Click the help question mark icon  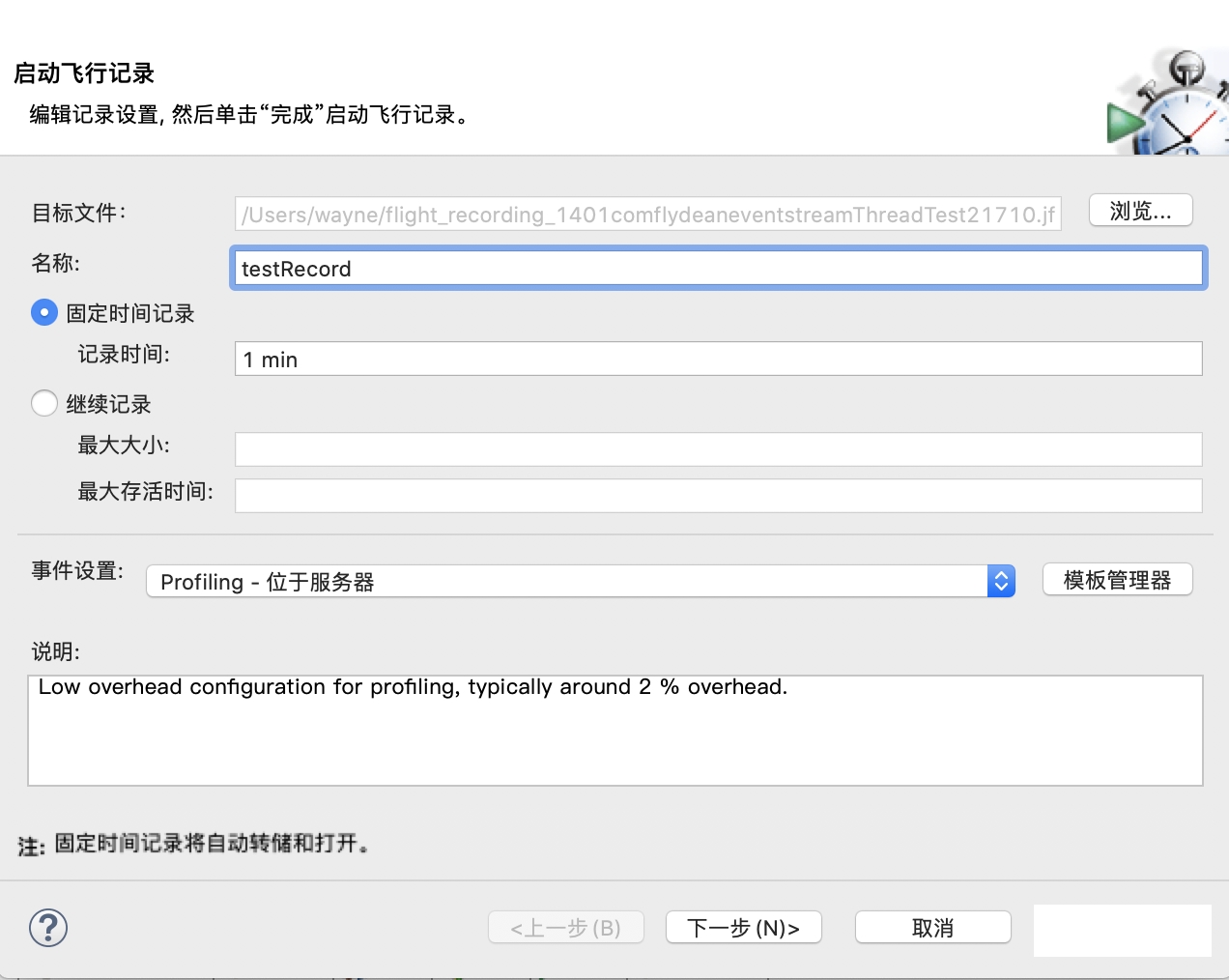tap(47, 928)
